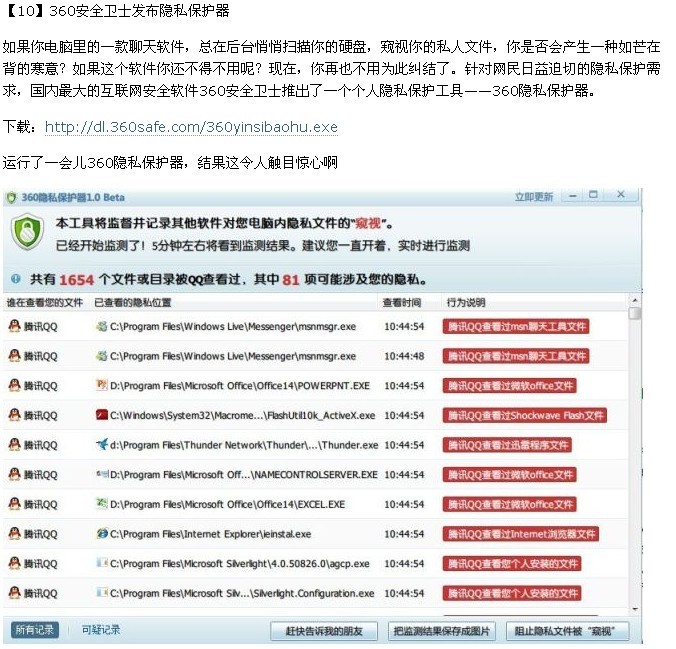Click the QQ penguin icon in the POWERPNT.EXE row
Viewport: 676px width, 649px height.
click(15, 385)
